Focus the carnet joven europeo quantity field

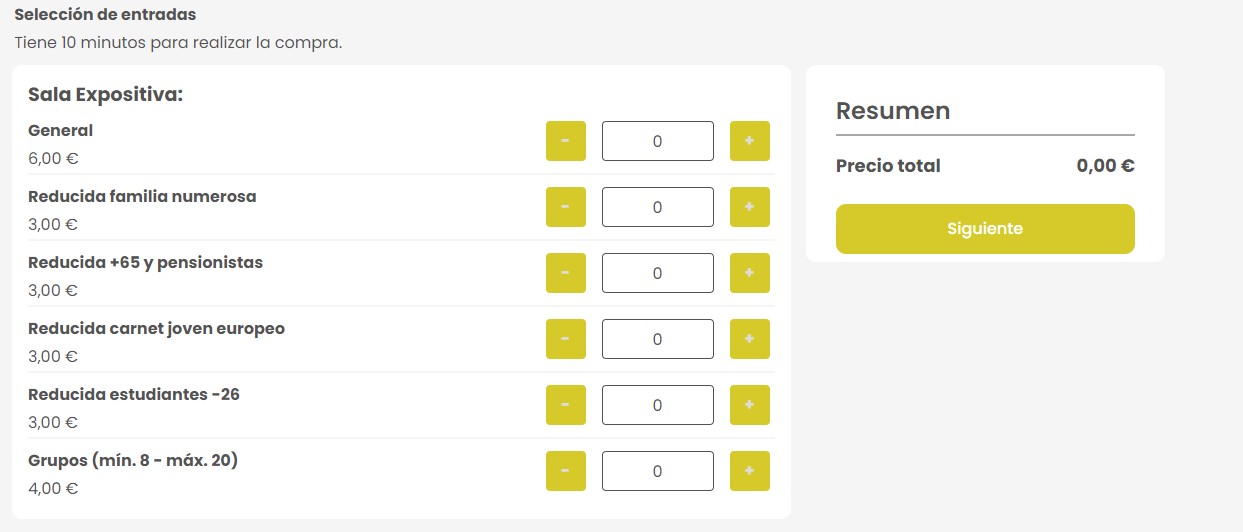pos(658,339)
